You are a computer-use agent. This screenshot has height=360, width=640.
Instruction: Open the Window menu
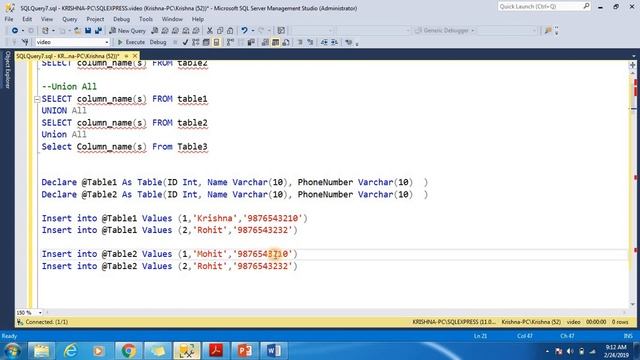[172, 19]
